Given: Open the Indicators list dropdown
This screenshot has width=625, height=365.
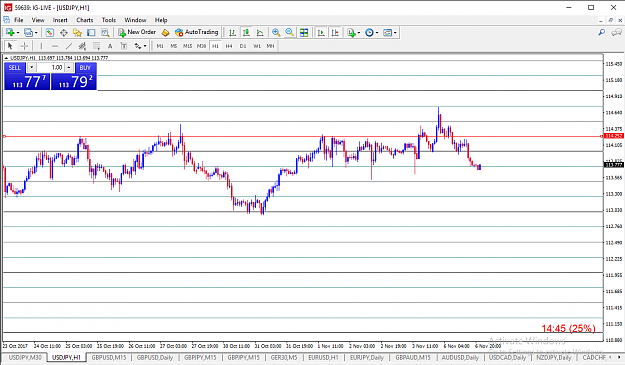Looking at the screenshot, I should click(353, 33).
